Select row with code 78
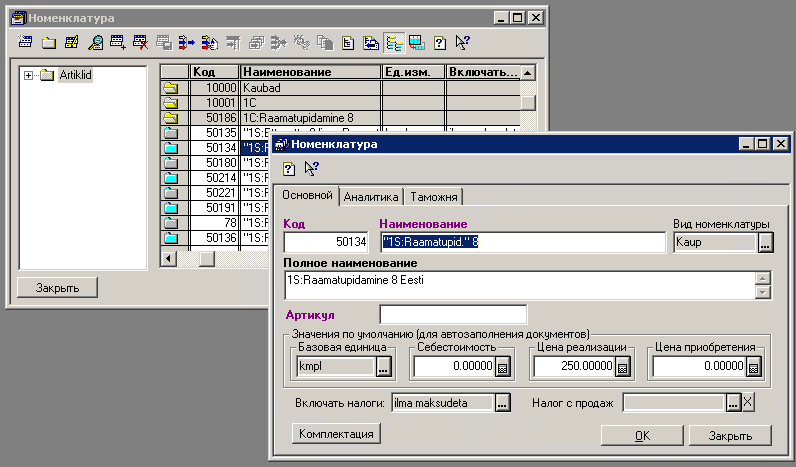This screenshot has width=796, height=467. point(215,223)
